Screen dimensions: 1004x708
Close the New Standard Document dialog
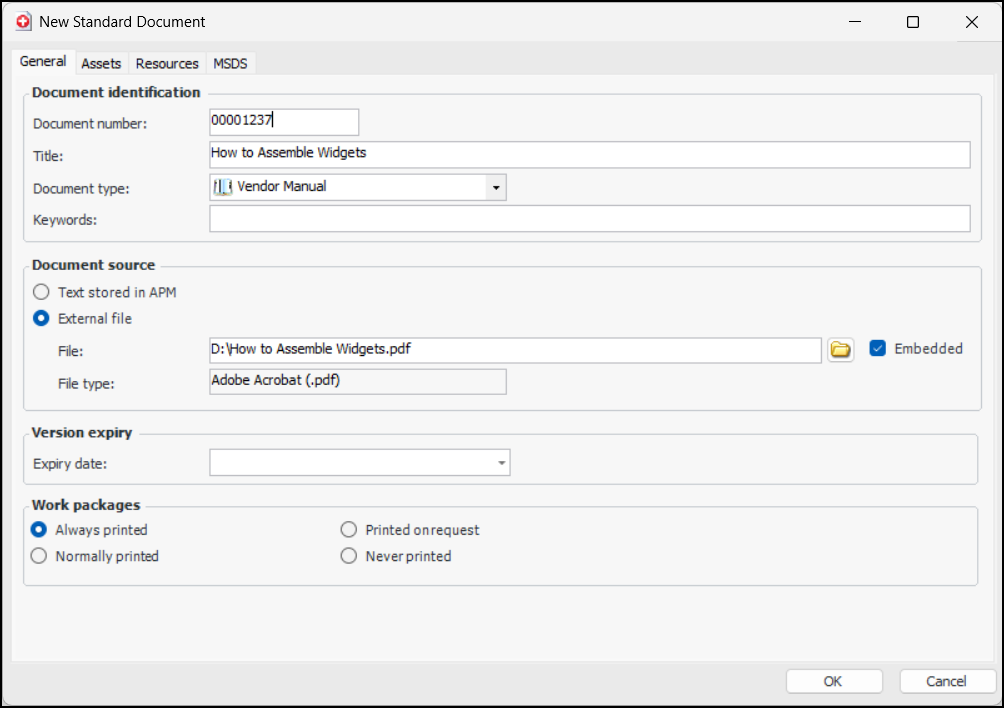pos(971,22)
